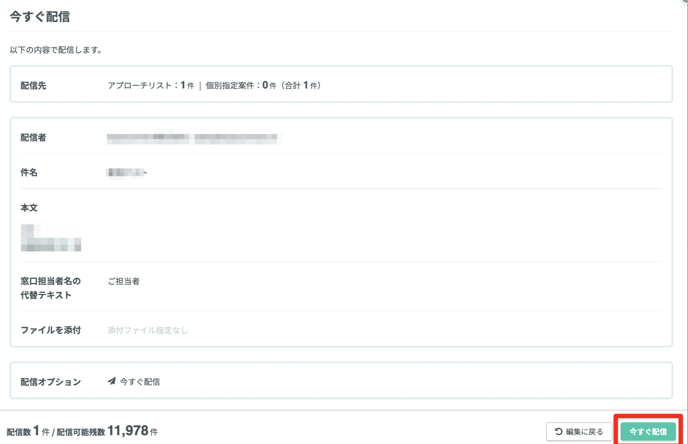This screenshot has width=688, height=444.
Task: Click the アプローチリスト：1件 count text
Action: [x=151, y=86]
